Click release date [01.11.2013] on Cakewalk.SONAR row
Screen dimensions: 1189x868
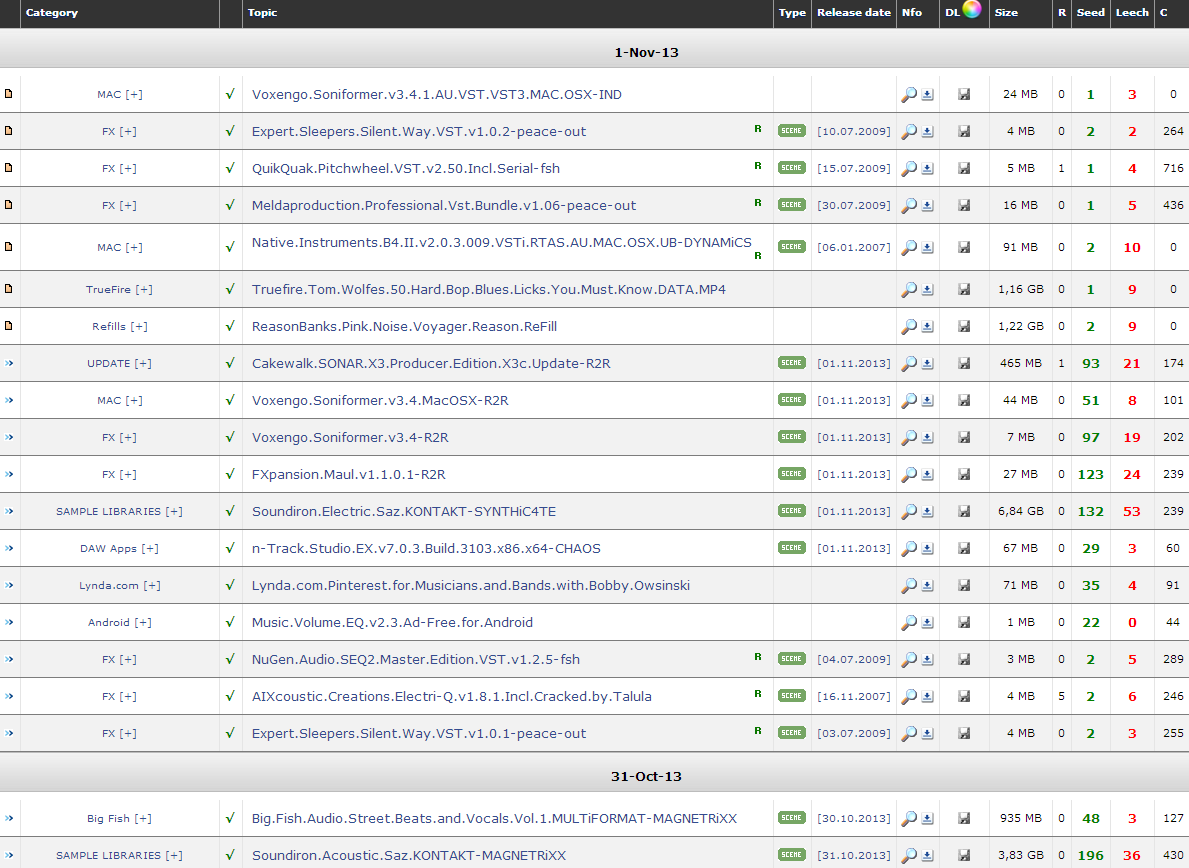pyautogui.click(x=854, y=364)
